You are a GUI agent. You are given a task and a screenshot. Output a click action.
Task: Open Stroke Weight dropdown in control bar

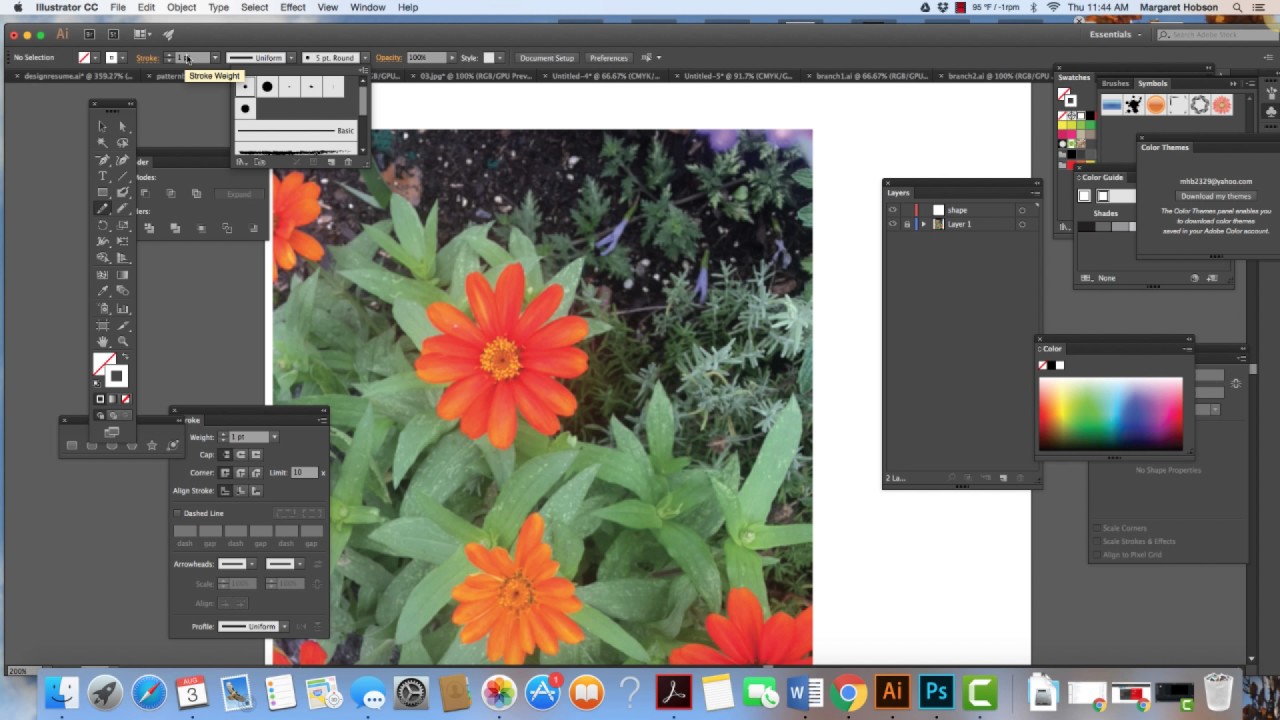click(x=215, y=58)
